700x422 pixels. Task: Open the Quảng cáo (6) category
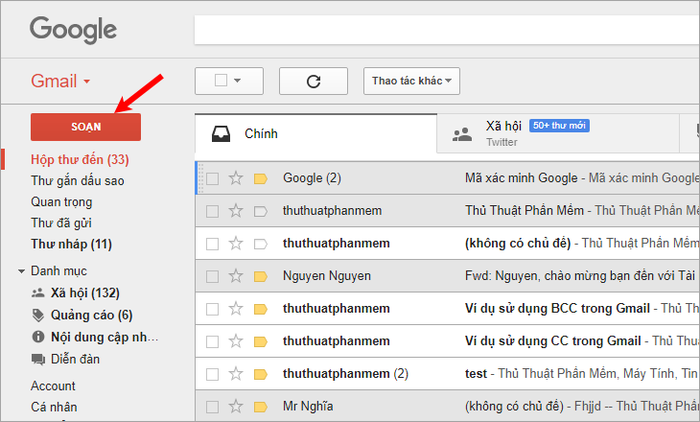click(92, 315)
